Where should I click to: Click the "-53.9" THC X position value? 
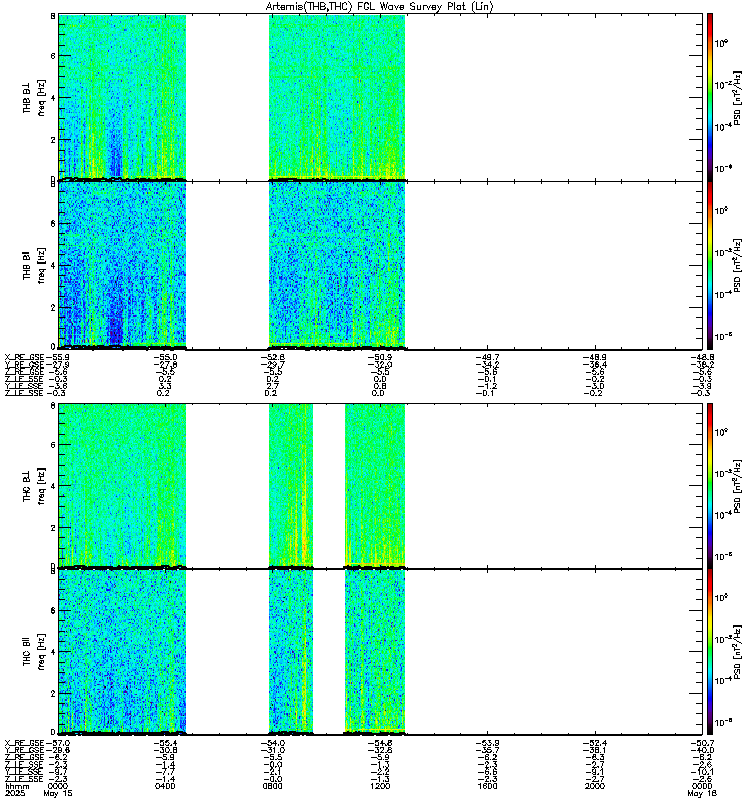[x=487, y=743]
